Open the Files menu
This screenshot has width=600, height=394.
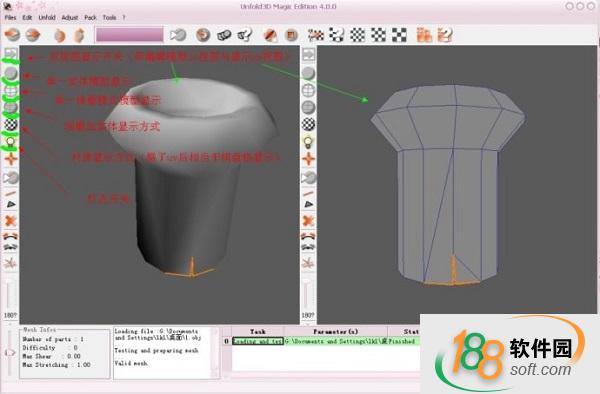pyautogui.click(x=10, y=18)
